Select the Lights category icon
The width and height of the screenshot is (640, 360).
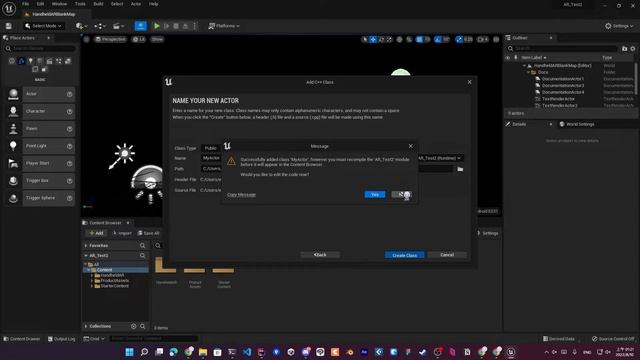pos(30,61)
